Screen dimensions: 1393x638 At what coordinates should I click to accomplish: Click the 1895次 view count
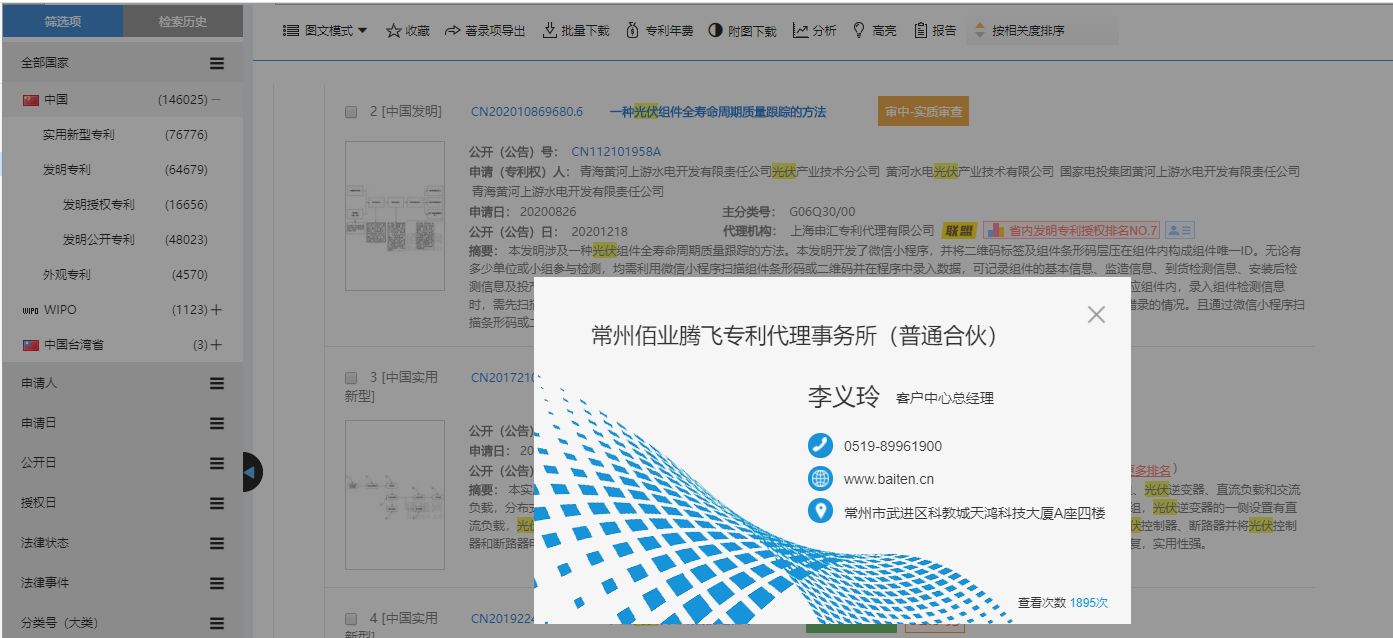coord(1089,603)
